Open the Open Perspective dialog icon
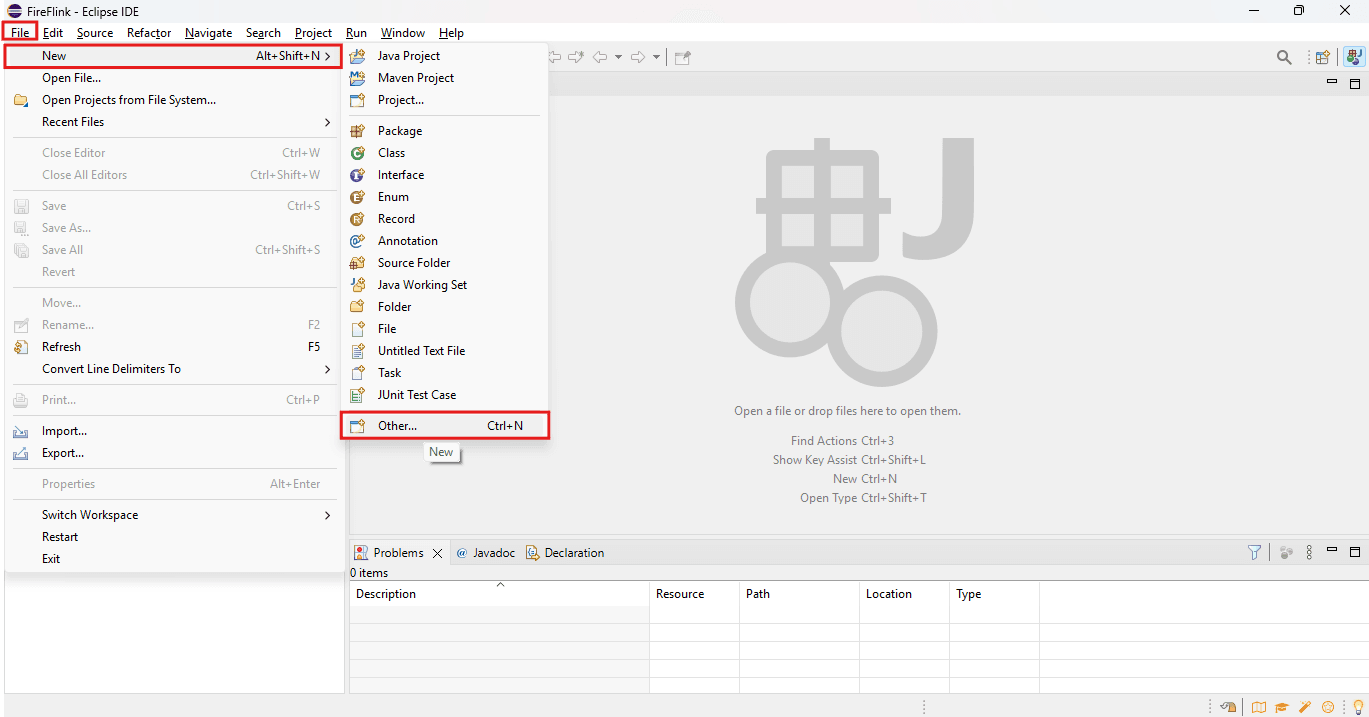The image size is (1369, 717). pos(1323,57)
